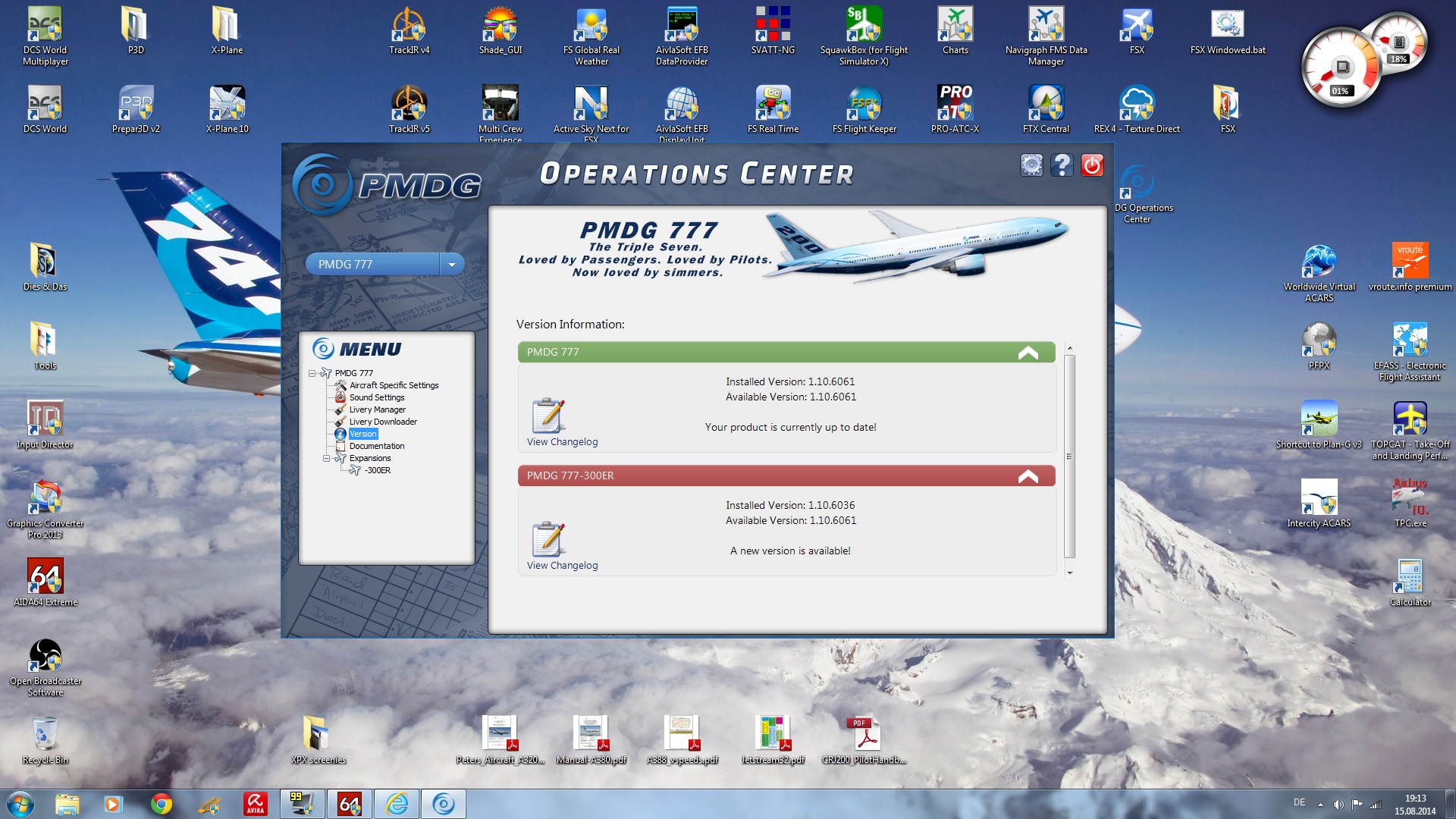Click the version list scroll-up arrow
The image size is (1456, 819).
1070,348
